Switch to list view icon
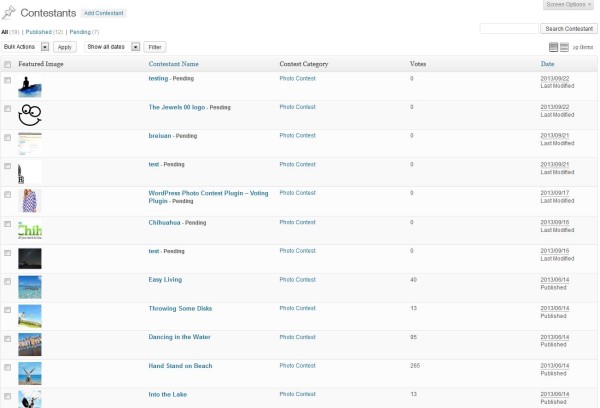This screenshot has width=600, height=408. pos(553,47)
